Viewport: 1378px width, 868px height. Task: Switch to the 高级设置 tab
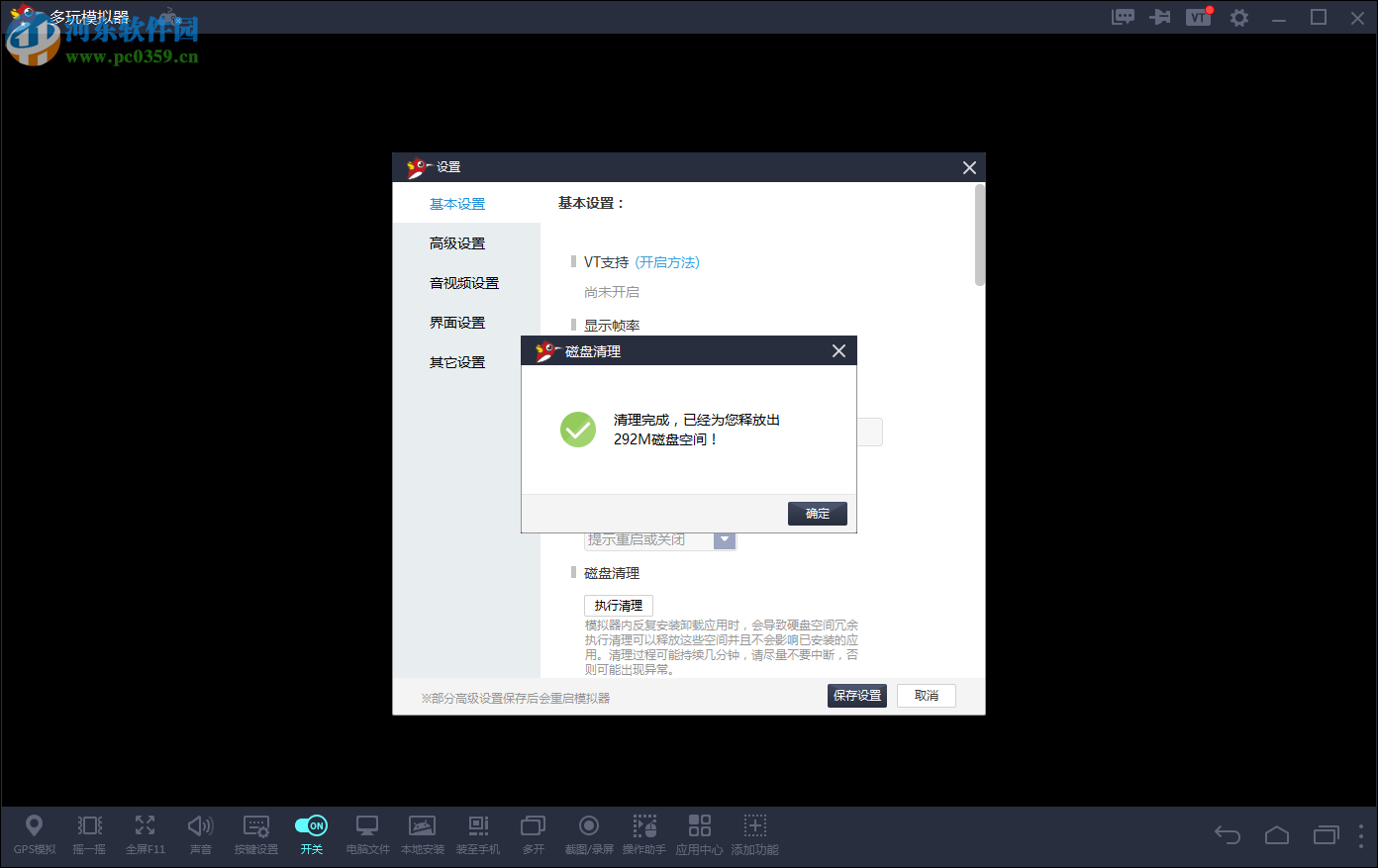tap(456, 242)
